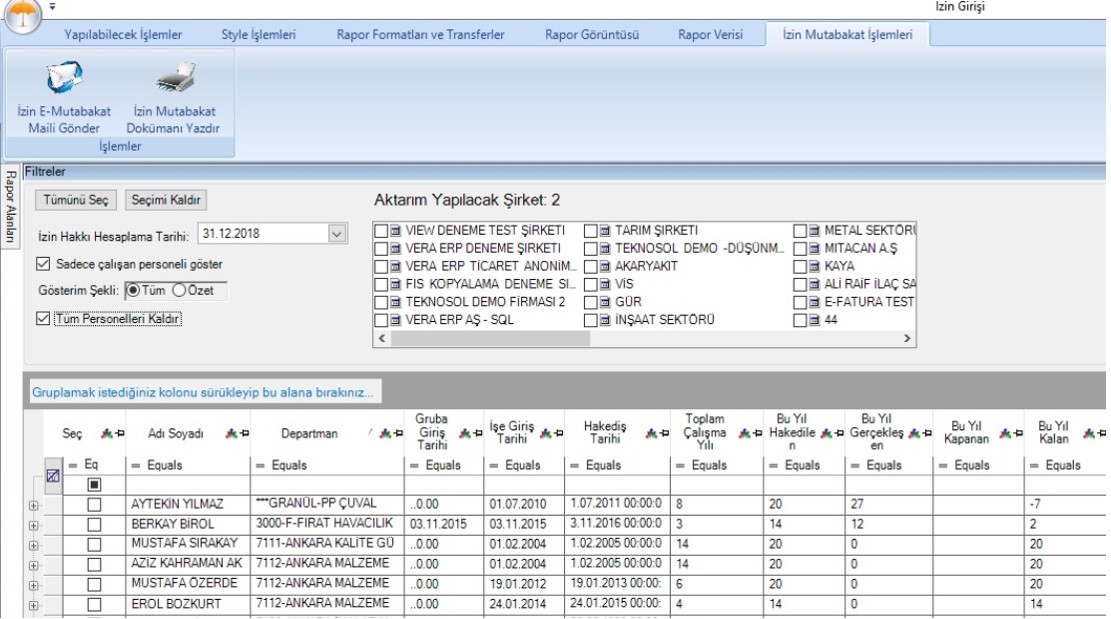Switch to the Rapor Görüntüsü tab
Viewport: 1111px width, 619px height.
[591, 35]
